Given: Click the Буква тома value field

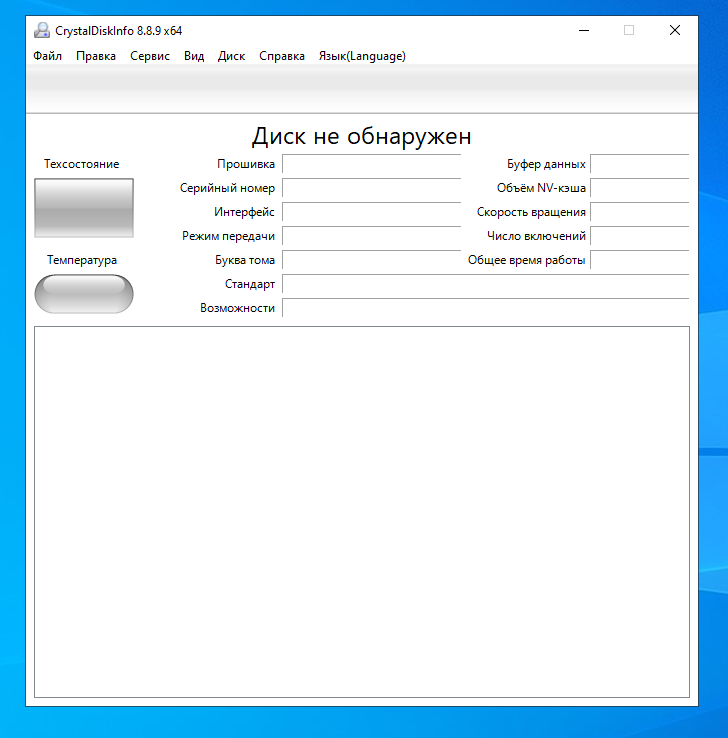Looking at the screenshot, I should tap(371, 260).
